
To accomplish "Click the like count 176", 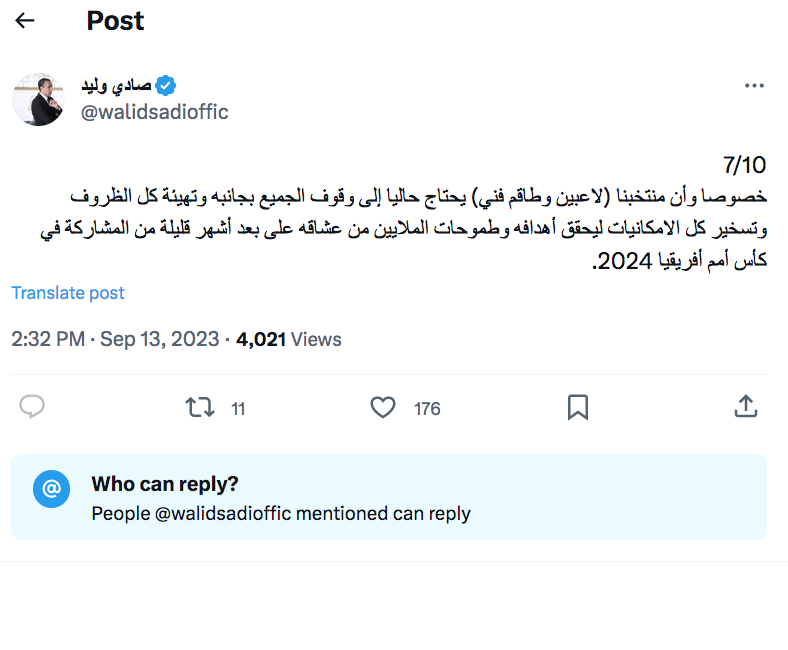I will pyautogui.click(x=427, y=408).
